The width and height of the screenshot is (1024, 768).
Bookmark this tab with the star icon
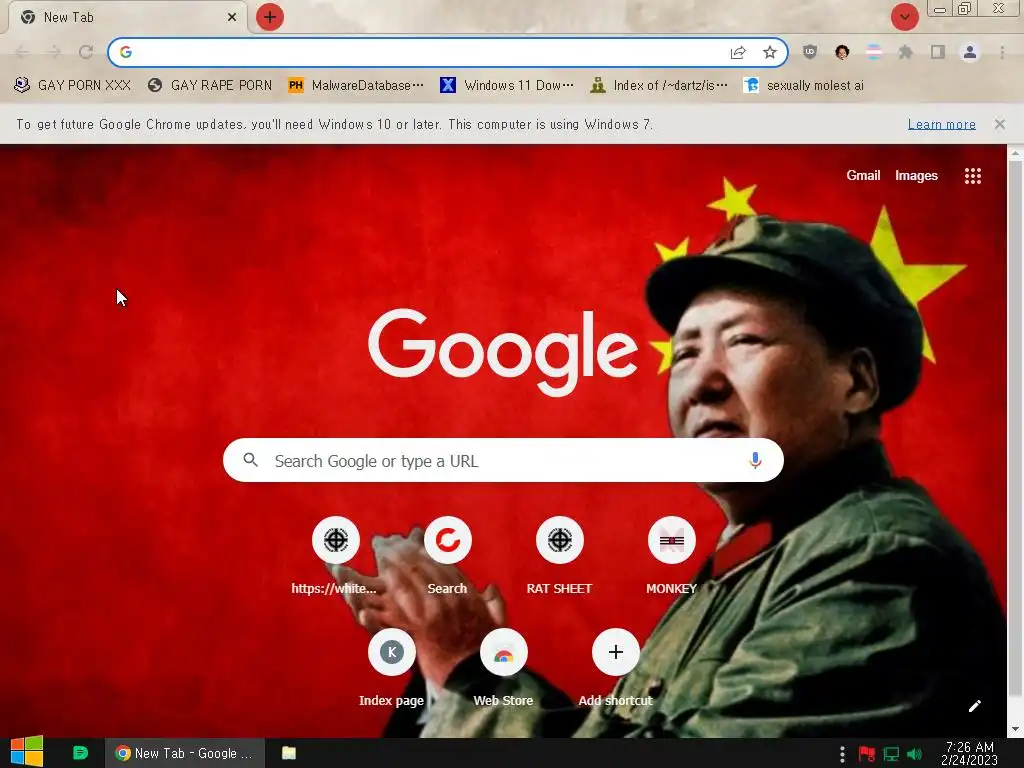pos(770,52)
